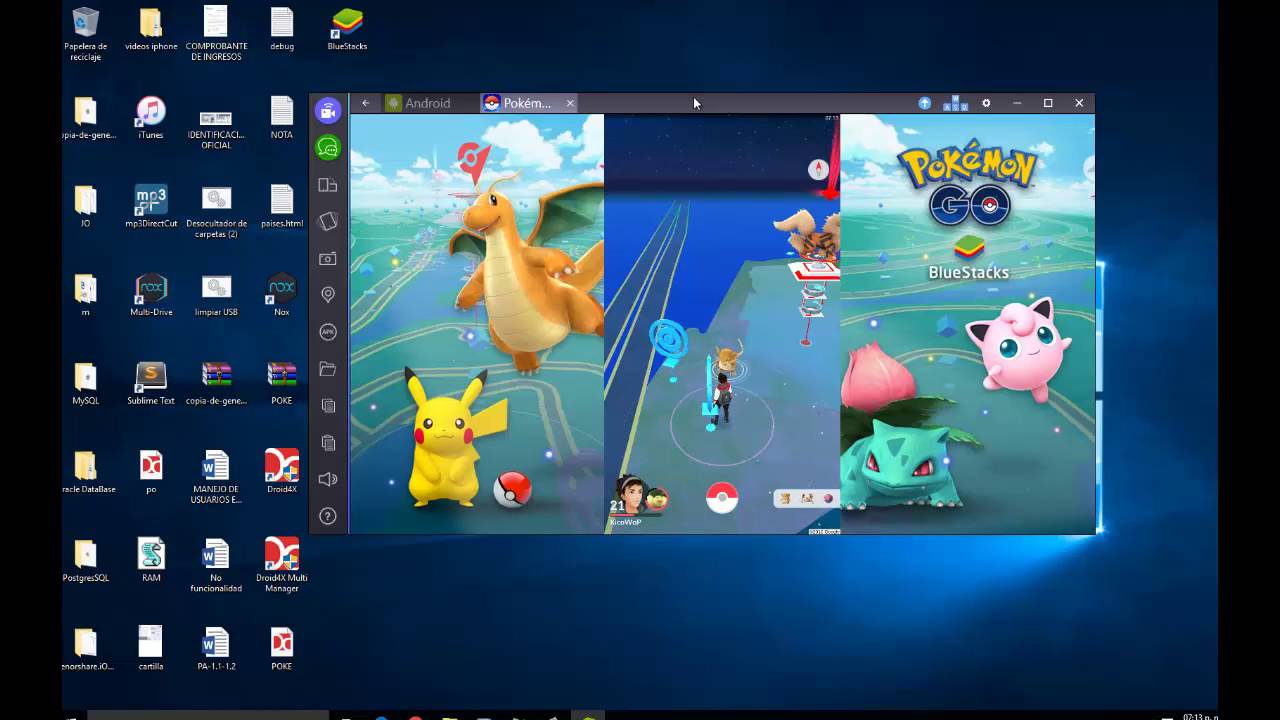Select the paises.html file
Image resolution: width=1280 pixels, height=720 pixels.
282,206
